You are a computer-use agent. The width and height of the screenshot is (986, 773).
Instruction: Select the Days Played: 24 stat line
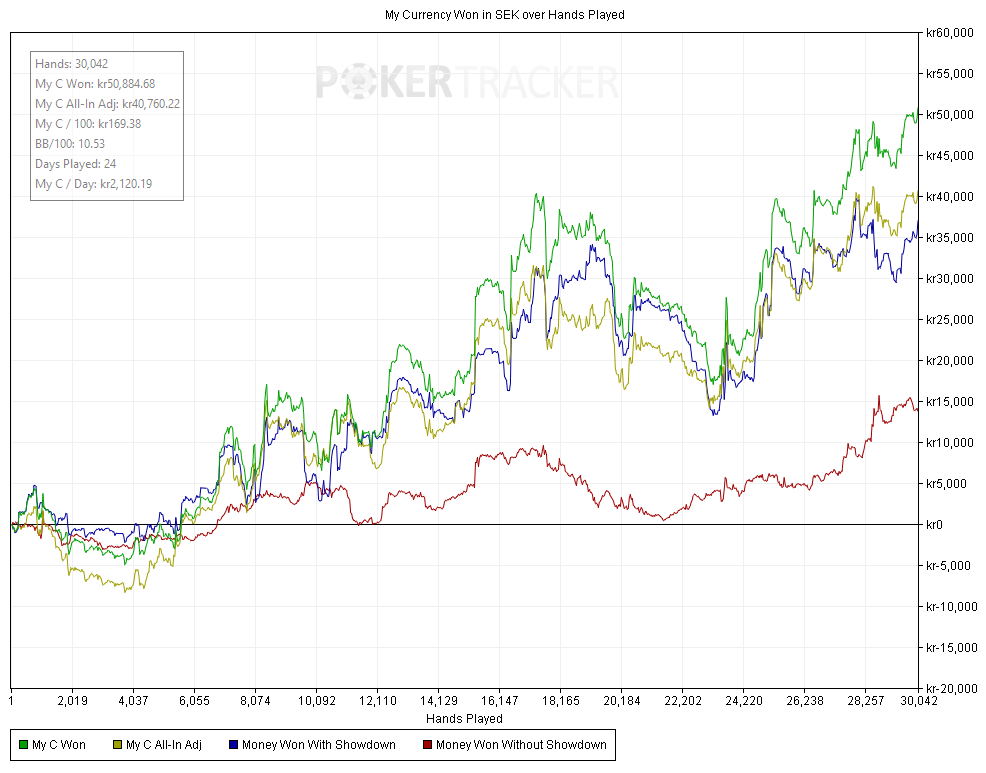coord(75,164)
